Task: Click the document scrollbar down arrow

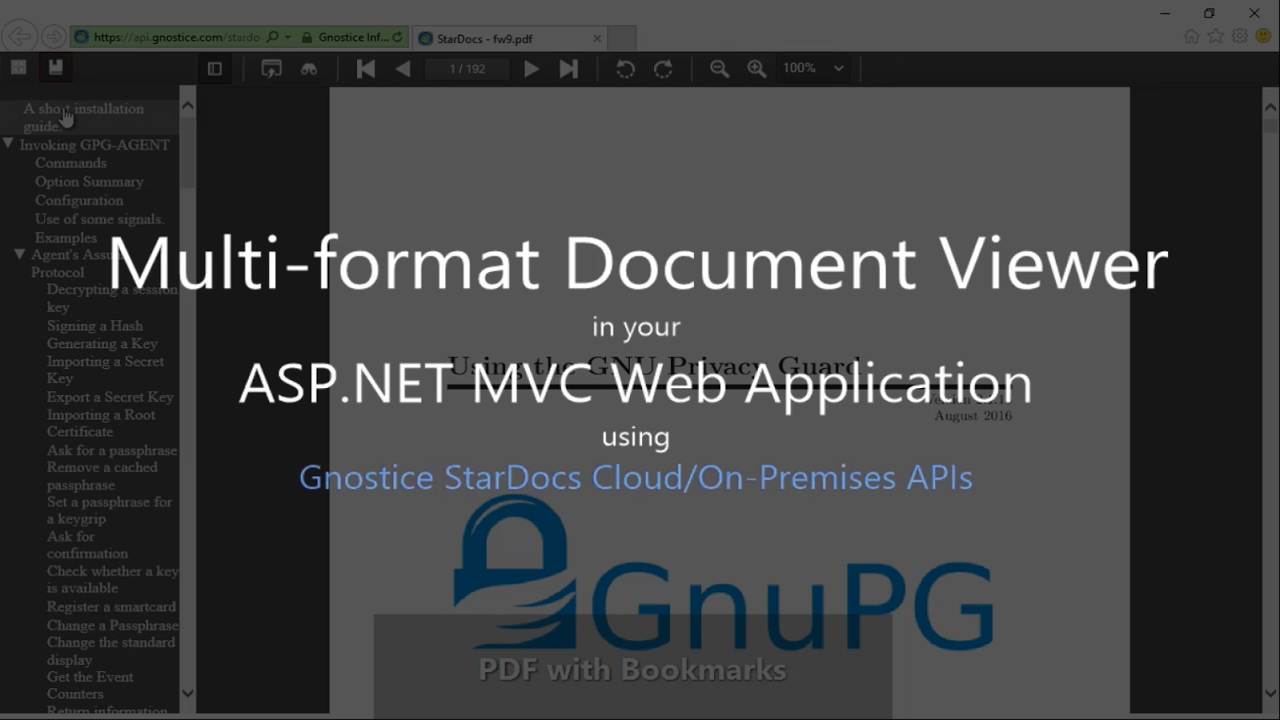Action: 1270,693
